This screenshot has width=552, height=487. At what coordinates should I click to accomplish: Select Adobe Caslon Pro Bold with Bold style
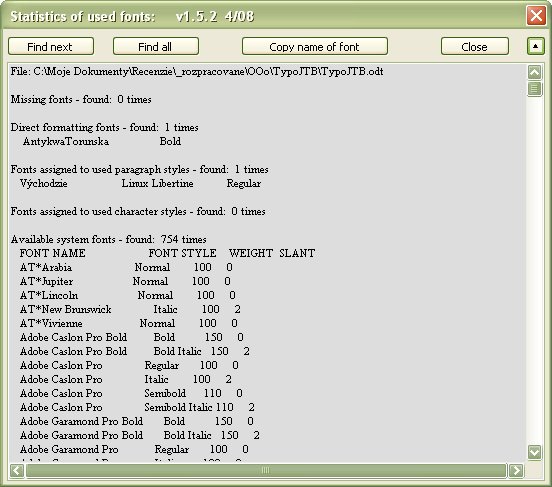(x=132, y=337)
